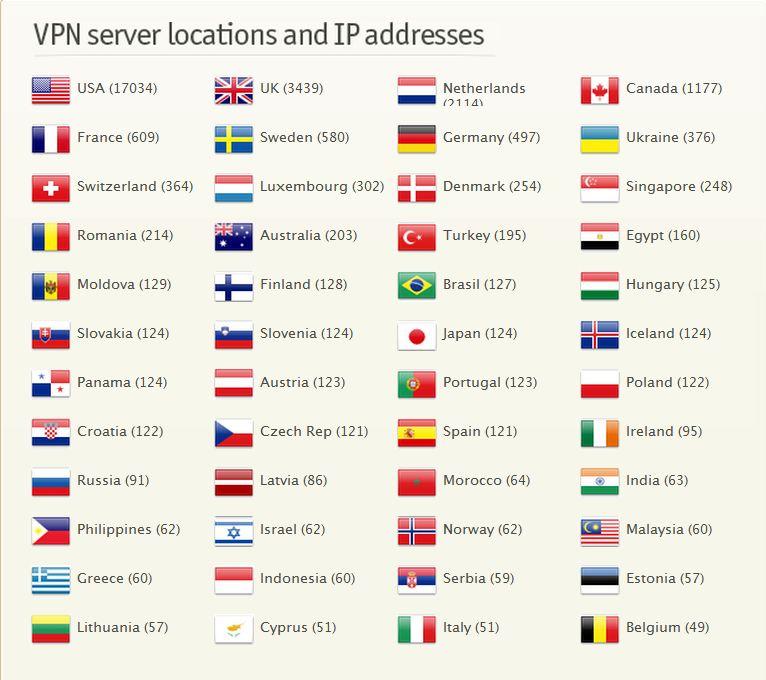
Task: Select the 'Estonia (57)' label
Action: (x=665, y=578)
